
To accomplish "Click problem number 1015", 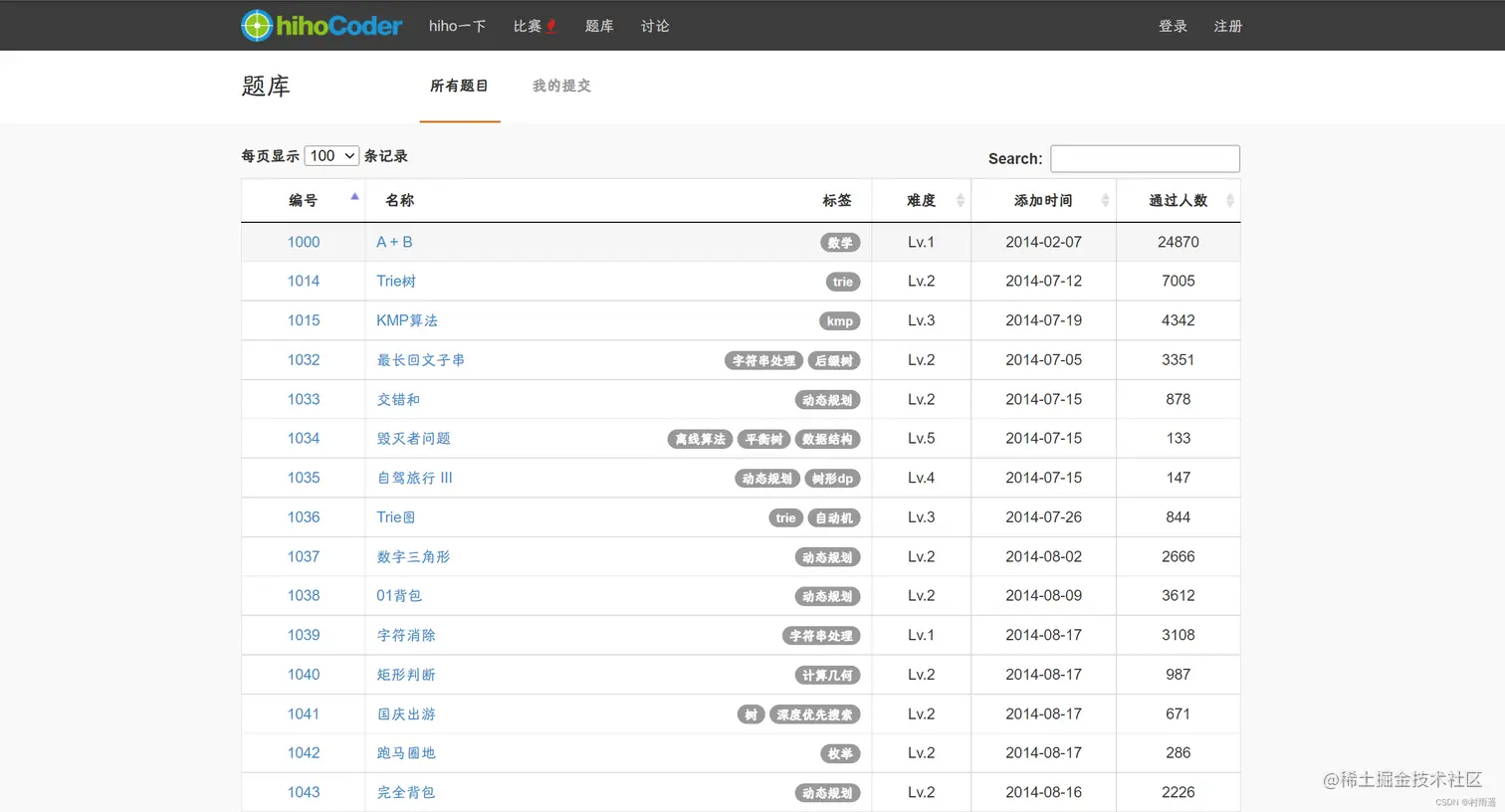I will pos(304,320).
